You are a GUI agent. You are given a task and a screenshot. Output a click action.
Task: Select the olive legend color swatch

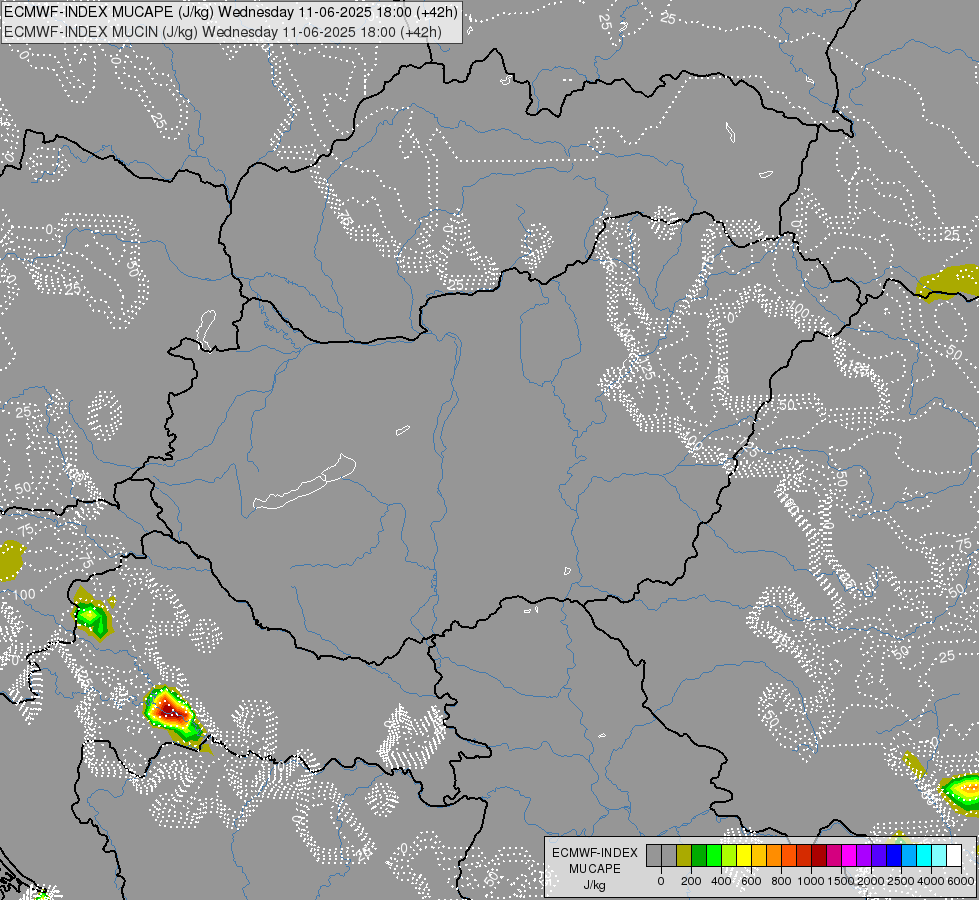(x=684, y=855)
